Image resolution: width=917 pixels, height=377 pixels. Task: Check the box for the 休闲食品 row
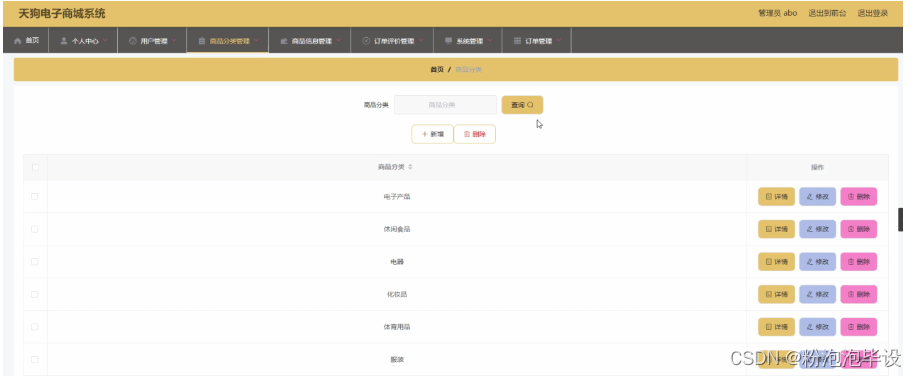(35, 229)
